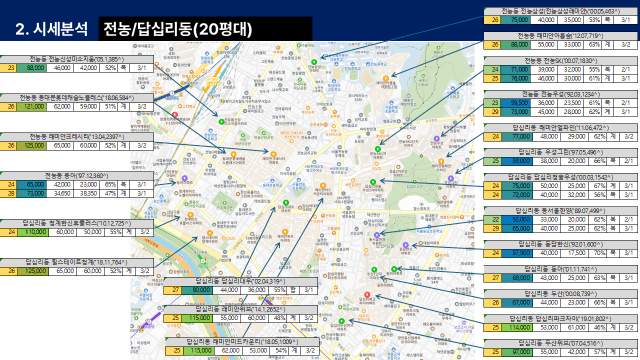Select the 전농동 래미안크레시티 table header
640x360 pixels.
click(77, 136)
